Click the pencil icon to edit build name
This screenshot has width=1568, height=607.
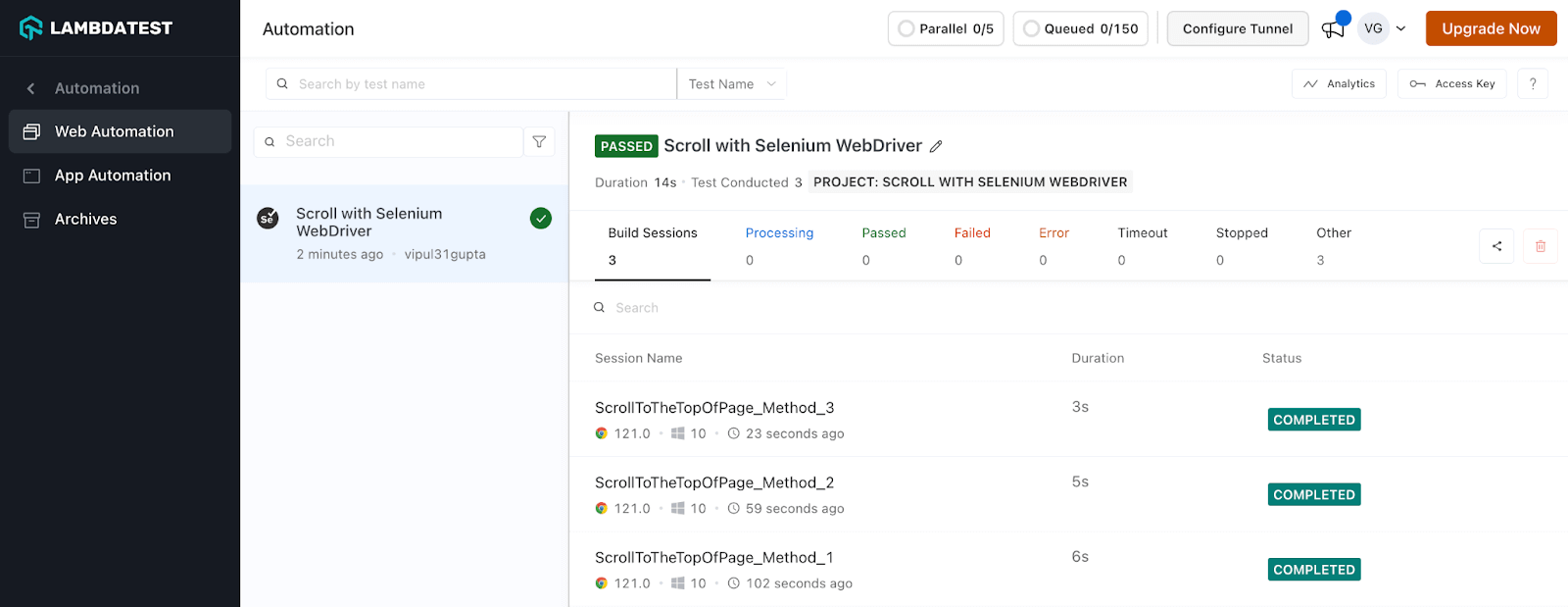(x=936, y=146)
